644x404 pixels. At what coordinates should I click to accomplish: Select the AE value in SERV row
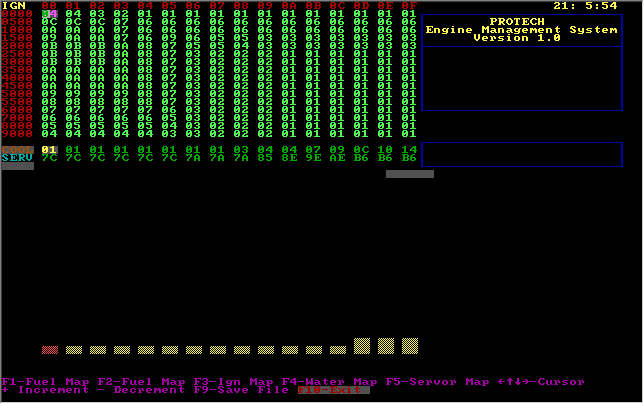click(337, 157)
